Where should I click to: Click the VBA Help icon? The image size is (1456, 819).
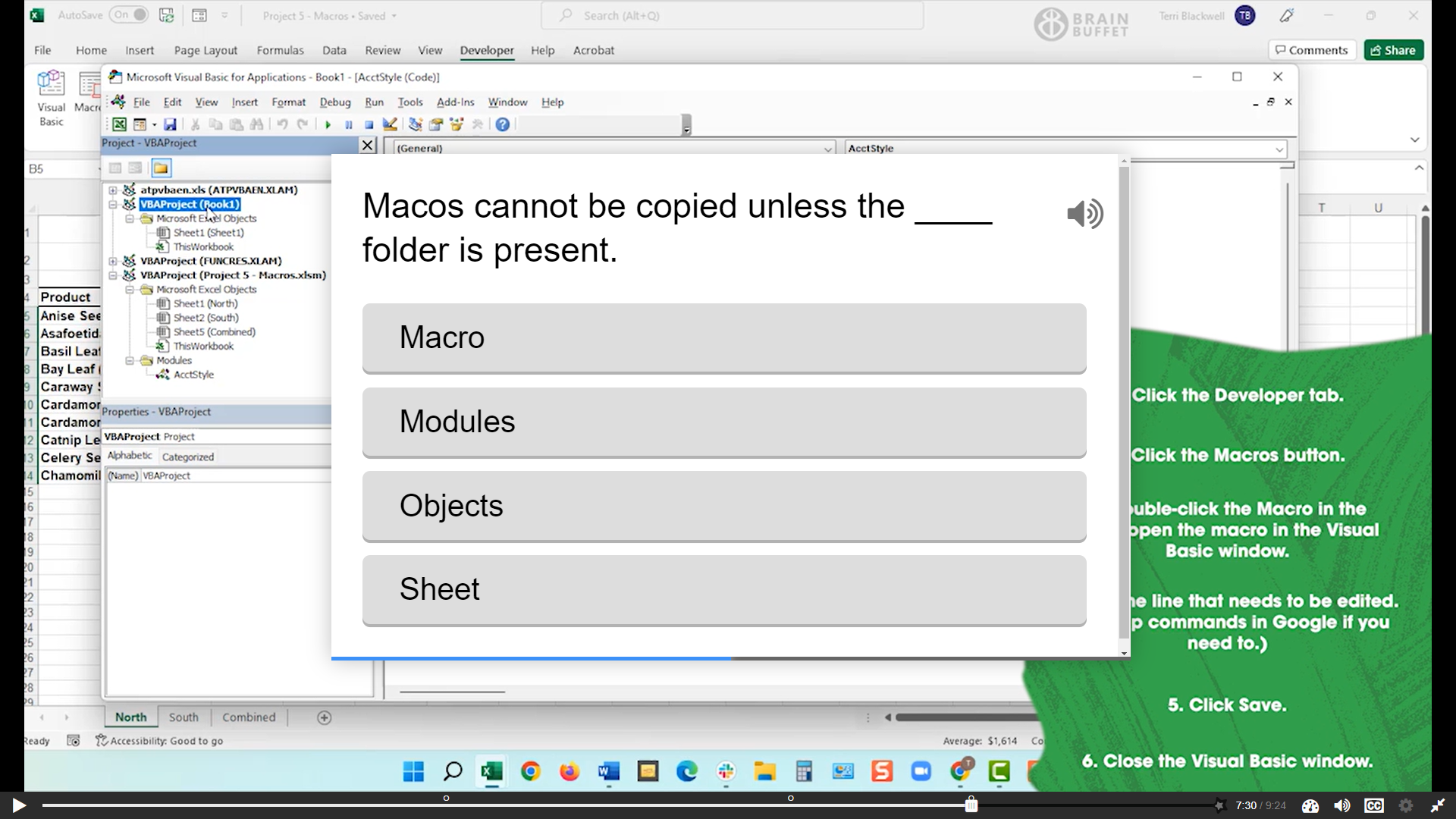[503, 124]
